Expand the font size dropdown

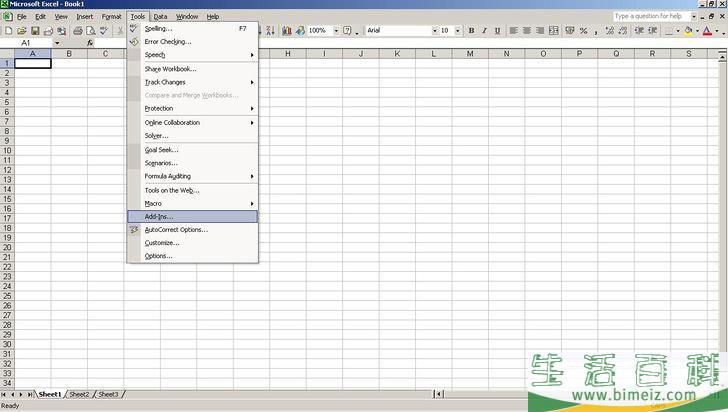tap(458, 31)
